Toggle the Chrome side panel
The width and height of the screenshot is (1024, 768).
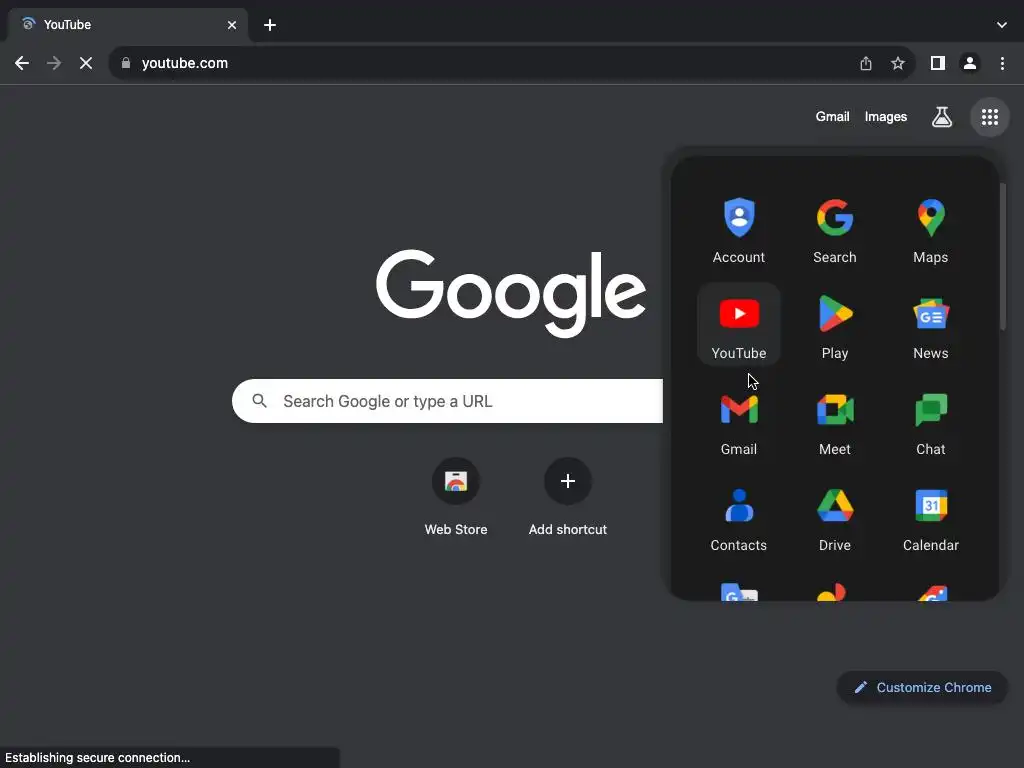[x=938, y=63]
